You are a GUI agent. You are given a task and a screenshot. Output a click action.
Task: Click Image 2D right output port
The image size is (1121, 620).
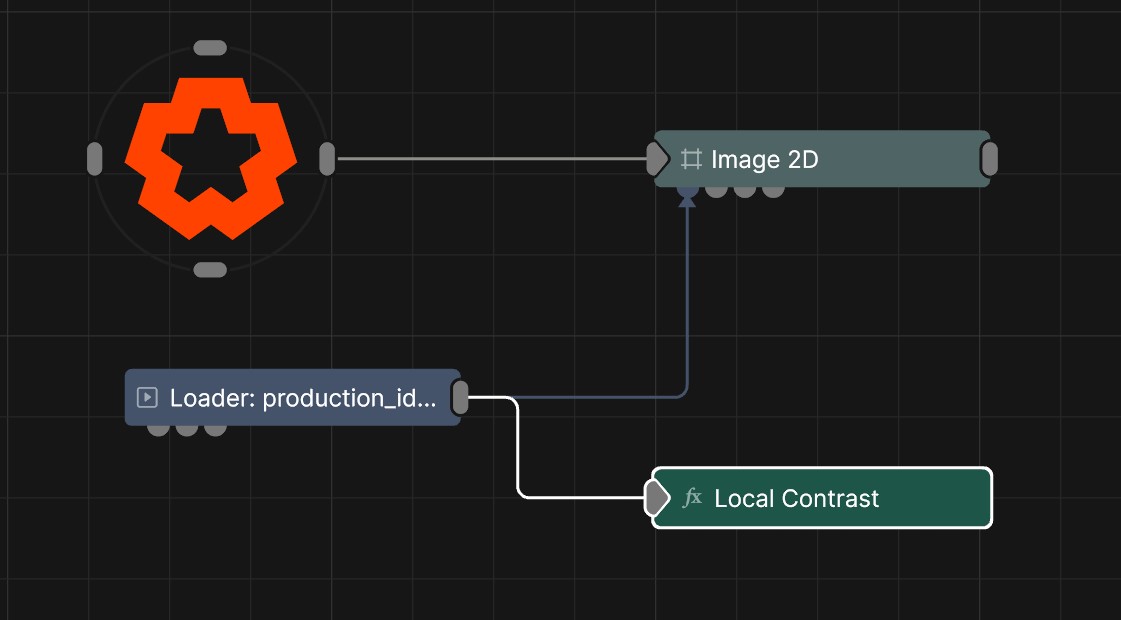(x=989, y=158)
